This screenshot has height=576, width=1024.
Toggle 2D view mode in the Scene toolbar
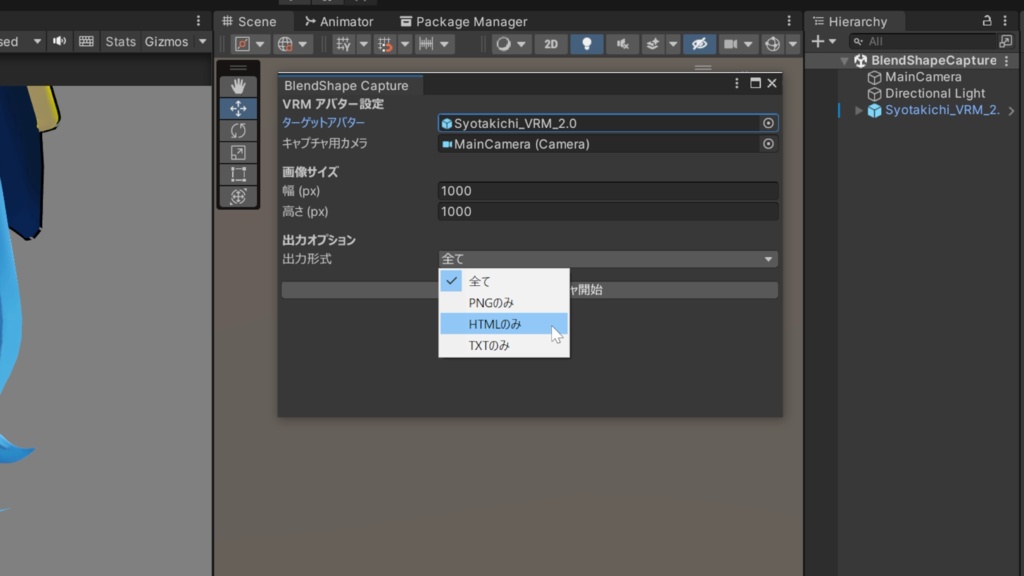[551, 43]
